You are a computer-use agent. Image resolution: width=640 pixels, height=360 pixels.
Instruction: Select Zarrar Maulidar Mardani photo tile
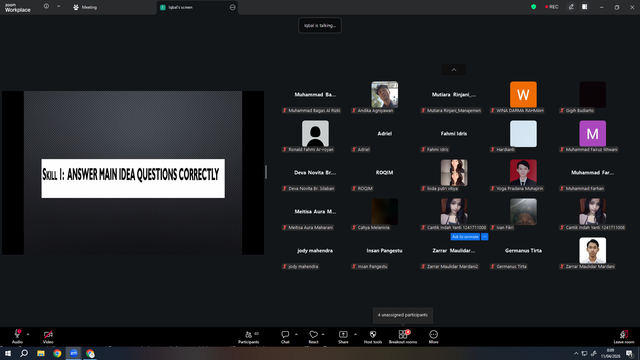(593, 251)
